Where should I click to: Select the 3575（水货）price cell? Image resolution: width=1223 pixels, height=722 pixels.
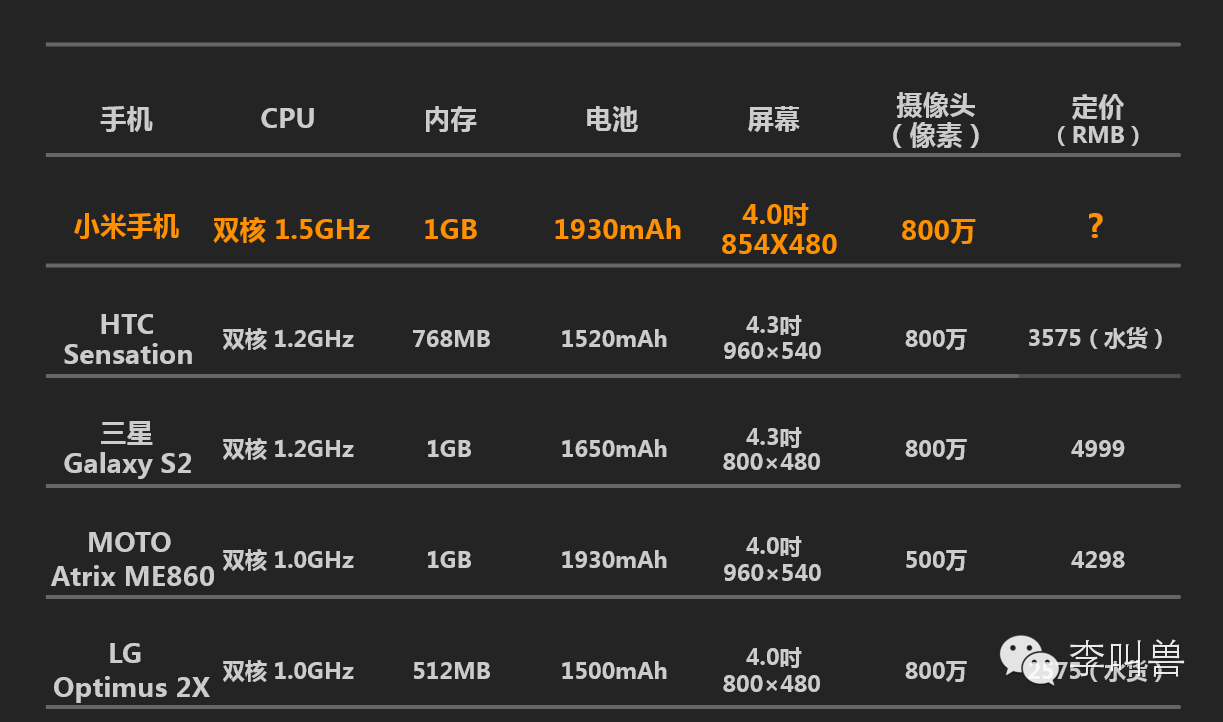(1098, 338)
